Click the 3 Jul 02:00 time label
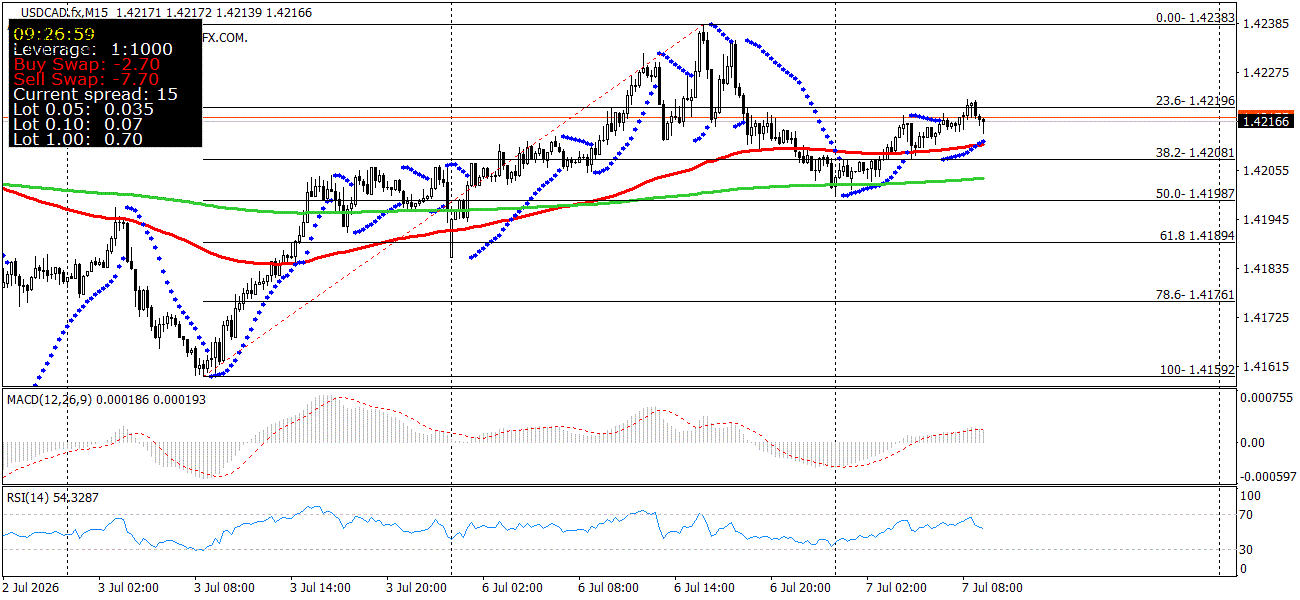Image resolution: width=1300 pixels, height=600 pixels. pyautogui.click(x=131, y=588)
